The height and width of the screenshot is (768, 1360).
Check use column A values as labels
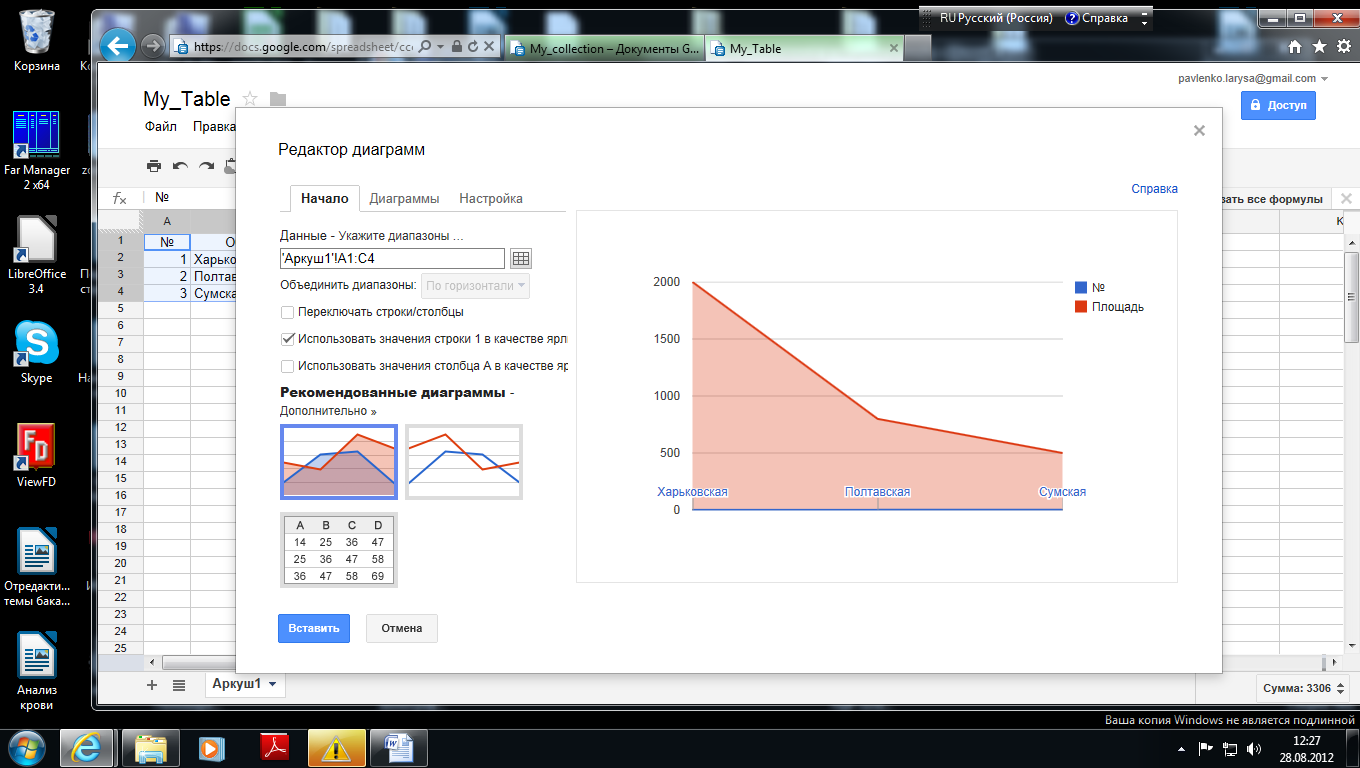pos(288,366)
